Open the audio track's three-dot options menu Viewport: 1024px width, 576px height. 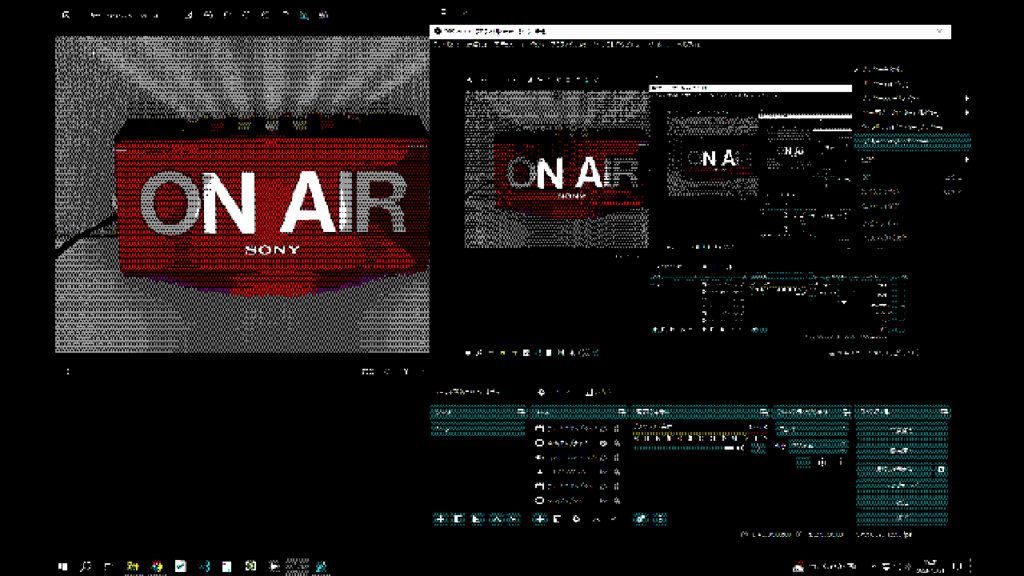(x=758, y=448)
